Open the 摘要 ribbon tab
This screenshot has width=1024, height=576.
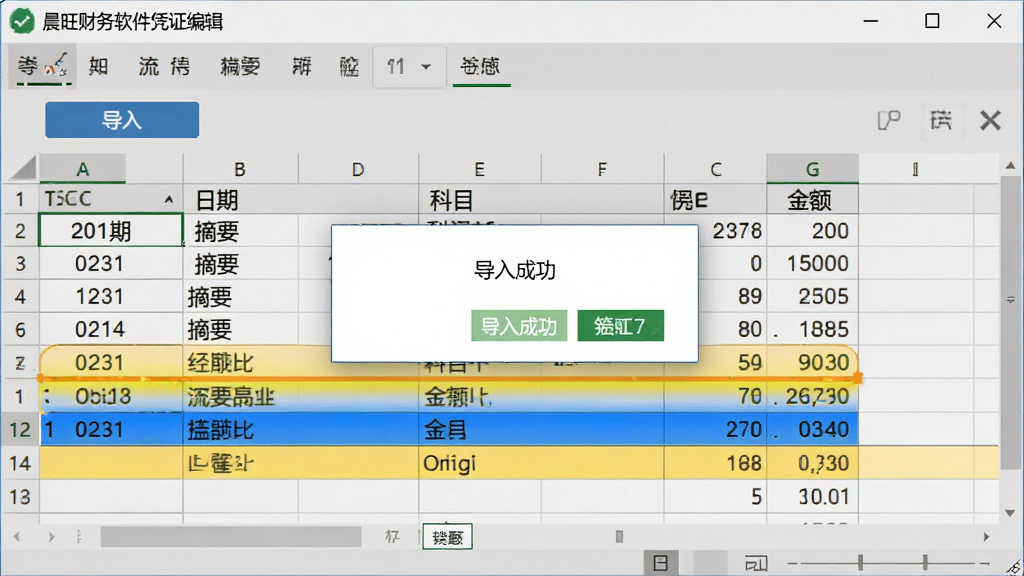pos(240,67)
